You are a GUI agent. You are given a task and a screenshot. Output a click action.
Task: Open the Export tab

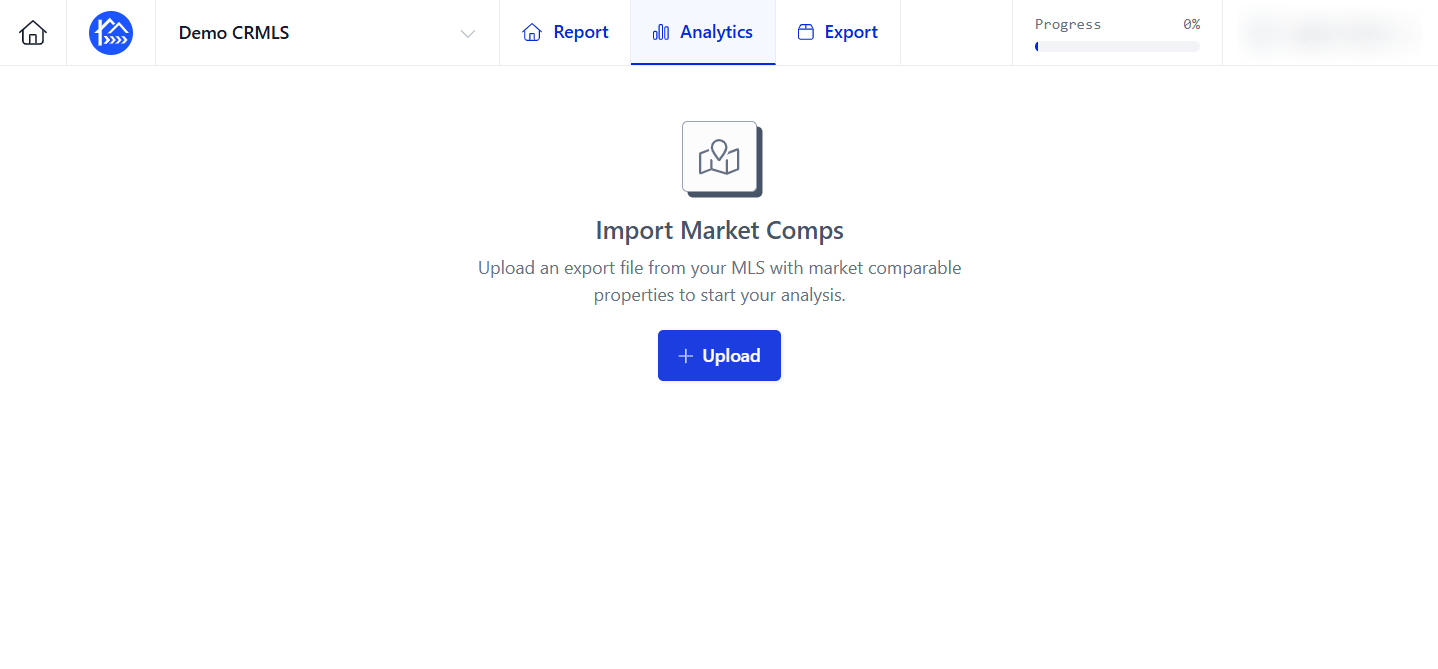click(x=838, y=33)
